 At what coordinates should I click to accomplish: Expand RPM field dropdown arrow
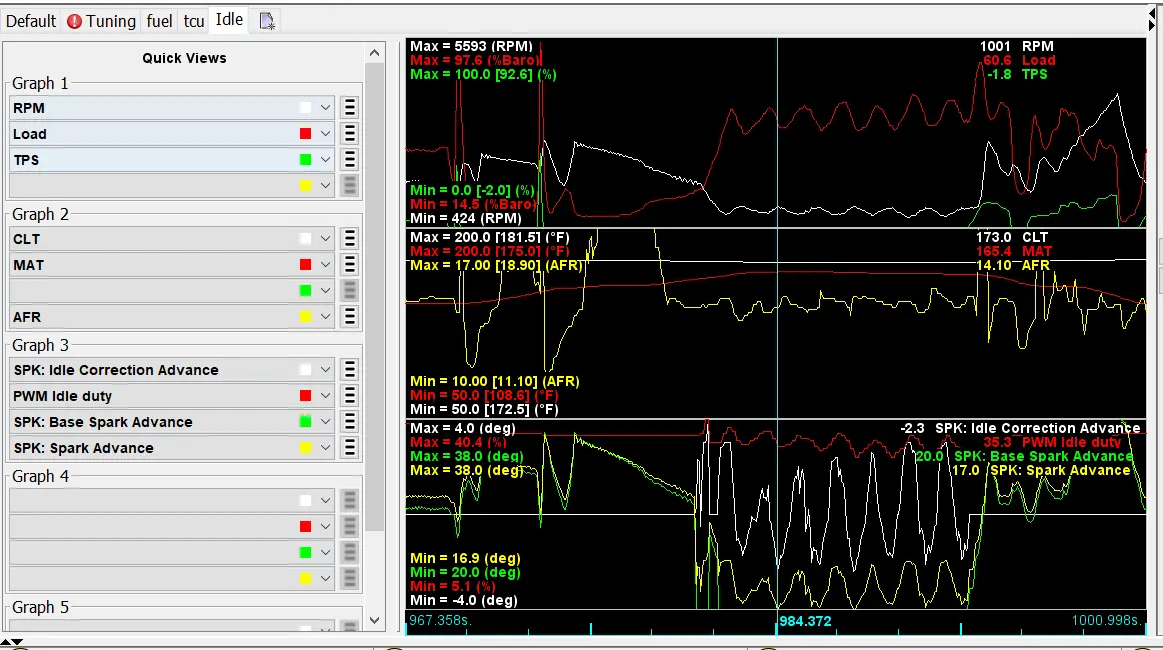click(x=325, y=108)
